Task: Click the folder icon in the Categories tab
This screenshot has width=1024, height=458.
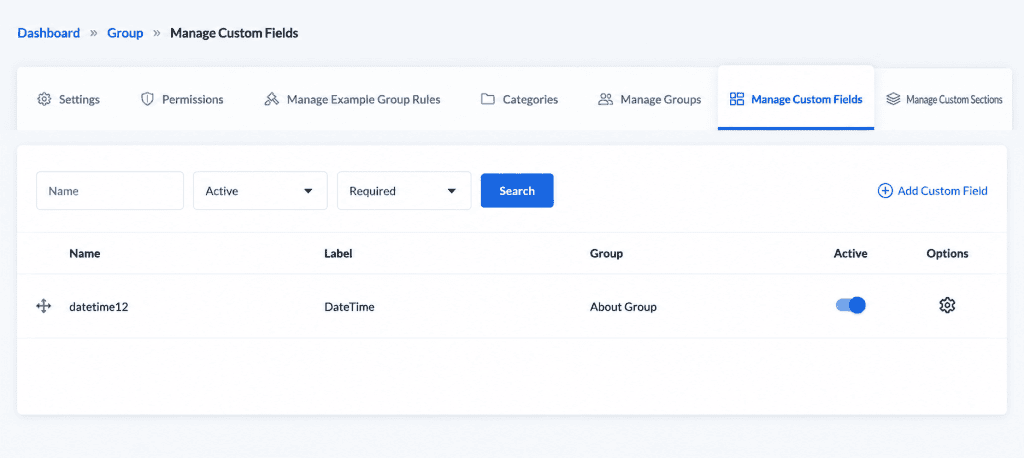Action: [x=488, y=99]
